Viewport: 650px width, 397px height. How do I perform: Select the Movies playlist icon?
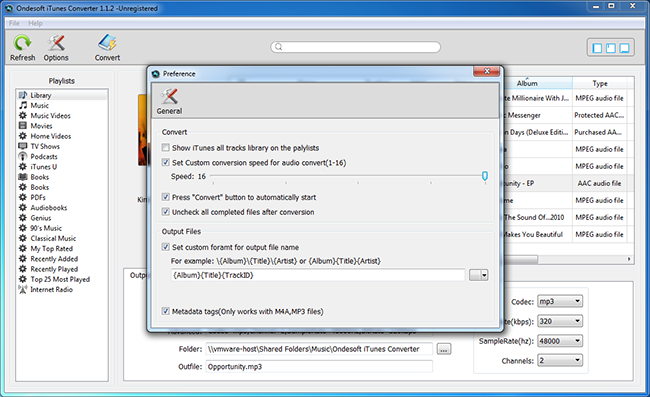coord(23,126)
